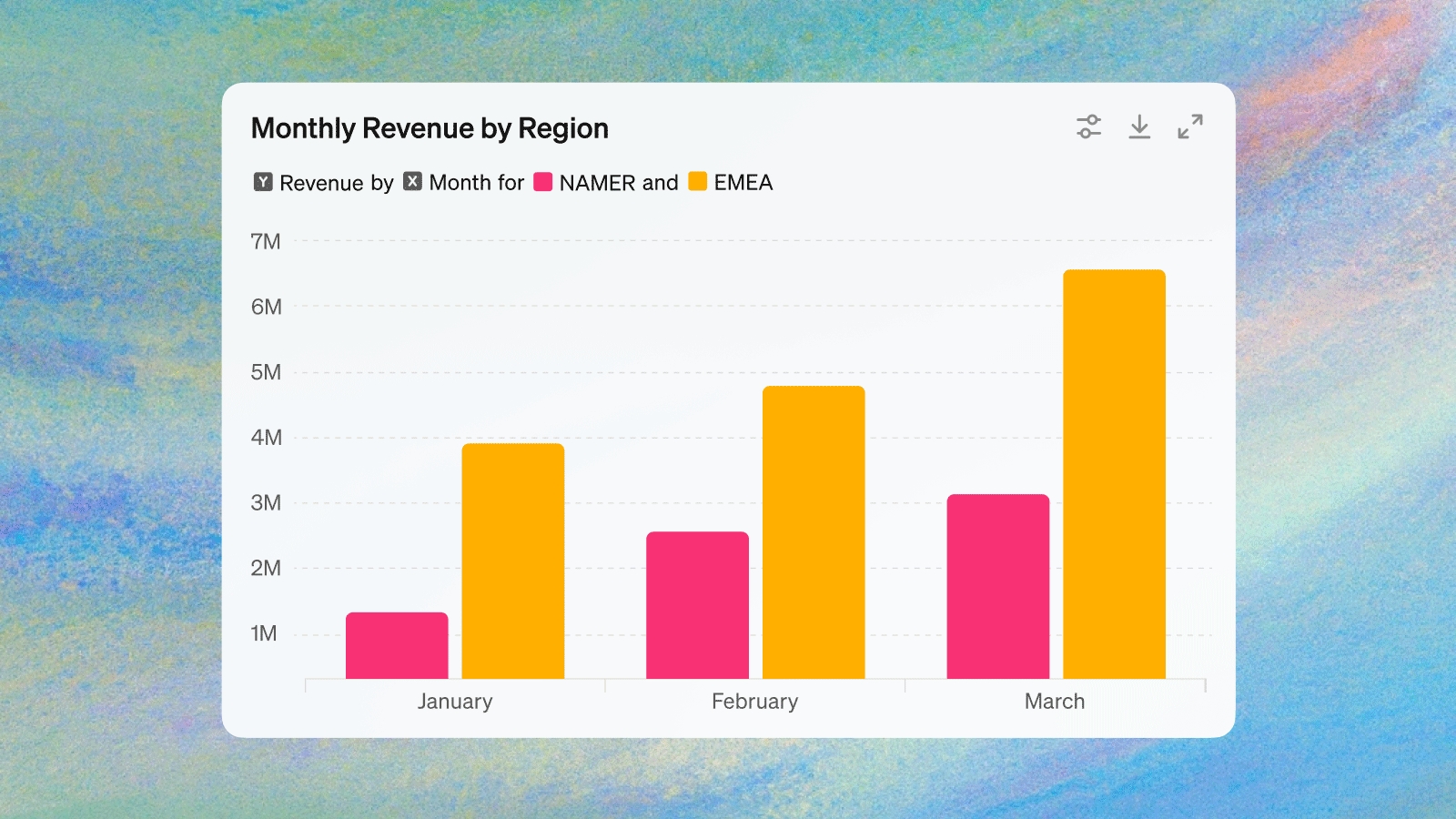Click the orange EMEA legend swatch
This screenshot has height=819, width=1456.
(x=698, y=181)
